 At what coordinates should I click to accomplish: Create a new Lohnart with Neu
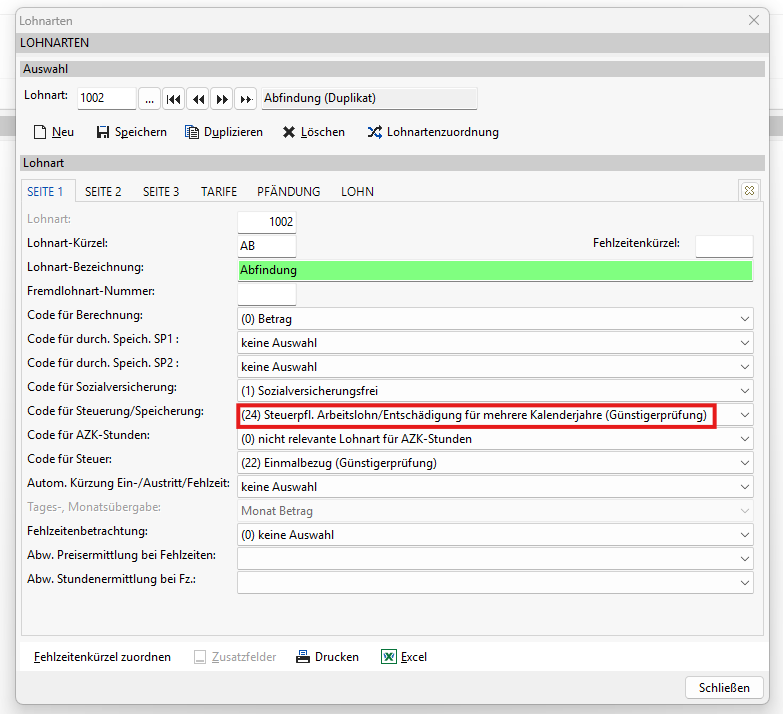(53, 132)
